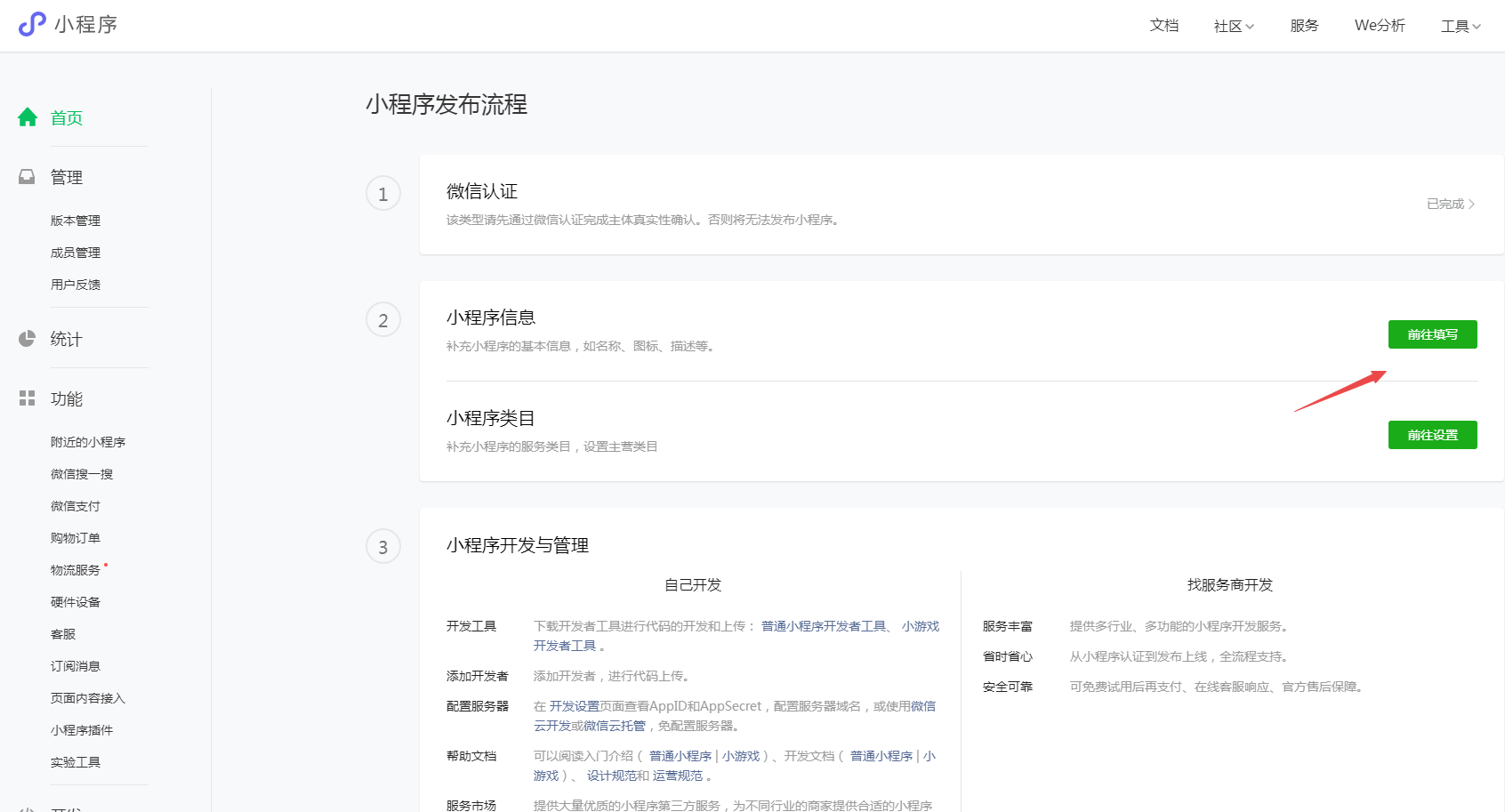Viewport: 1505px width, 812px height.
Task: Click the 帮助文档 row label
Action: pos(471,756)
